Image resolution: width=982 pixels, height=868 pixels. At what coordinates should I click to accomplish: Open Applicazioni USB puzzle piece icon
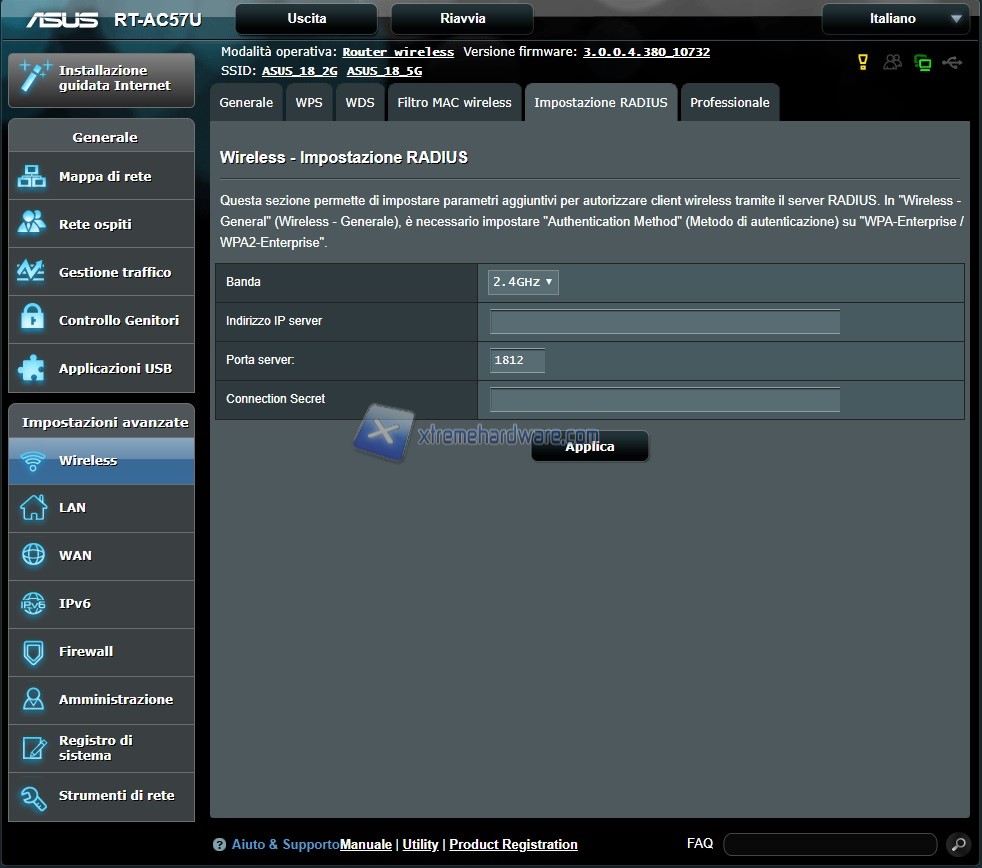coord(32,368)
